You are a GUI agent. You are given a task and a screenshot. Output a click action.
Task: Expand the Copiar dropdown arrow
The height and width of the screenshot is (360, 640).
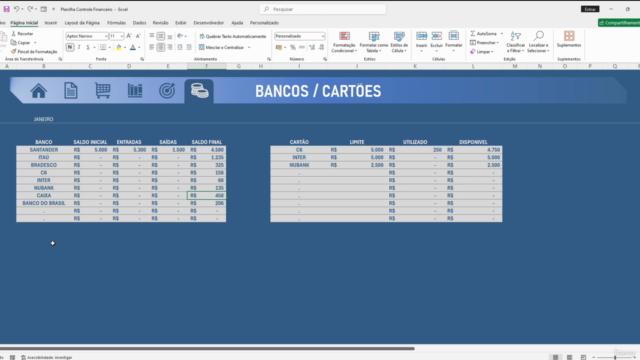pos(35,42)
